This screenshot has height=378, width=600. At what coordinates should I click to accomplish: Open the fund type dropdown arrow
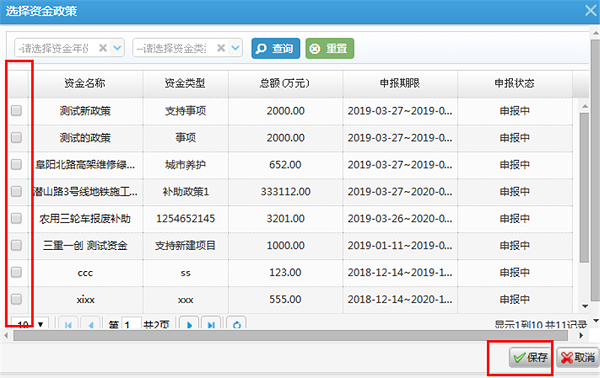tap(235, 48)
